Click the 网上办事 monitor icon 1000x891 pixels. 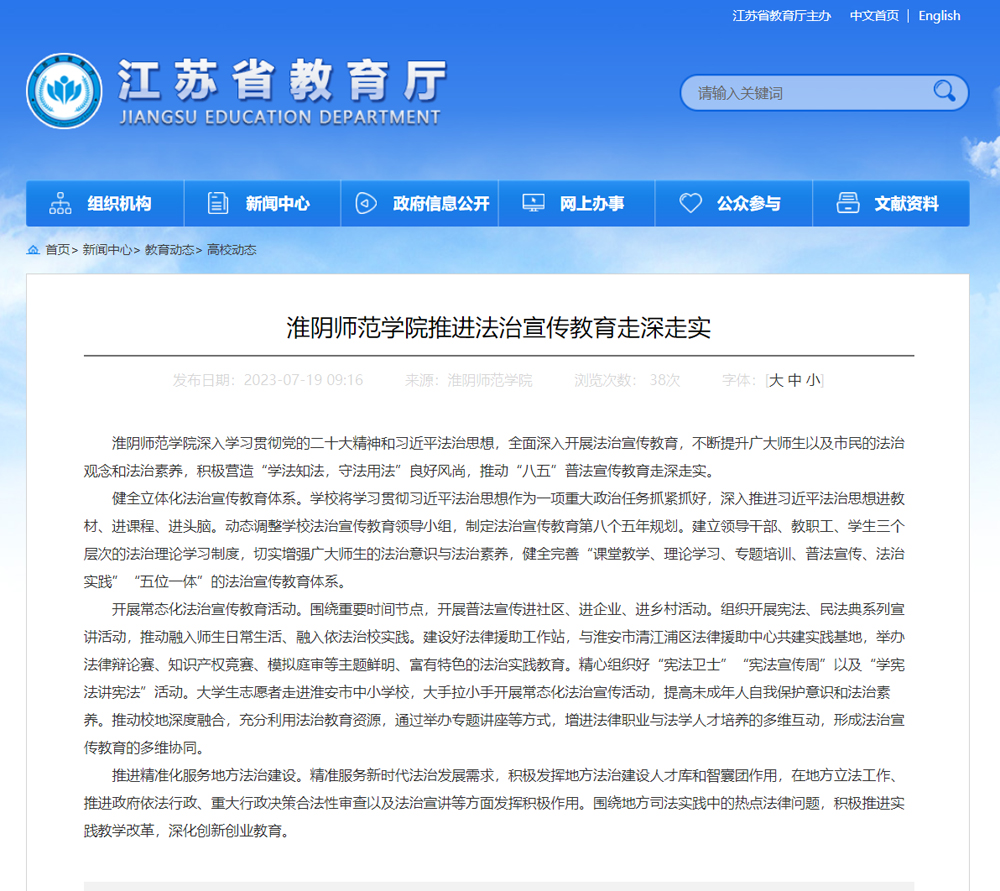pyautogui.click(x=533, y=203)
